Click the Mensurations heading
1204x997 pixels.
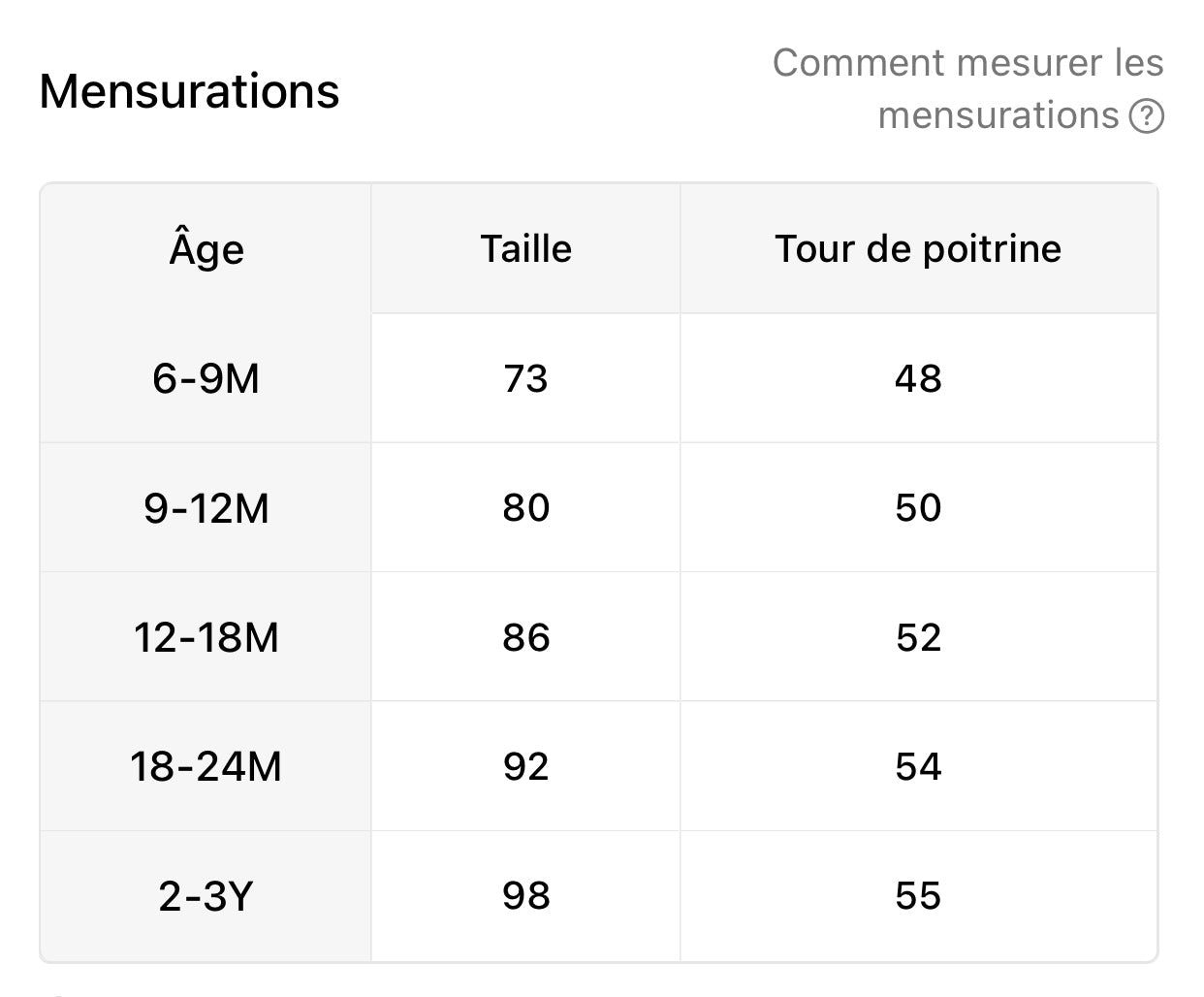click(x=189, y=91)
